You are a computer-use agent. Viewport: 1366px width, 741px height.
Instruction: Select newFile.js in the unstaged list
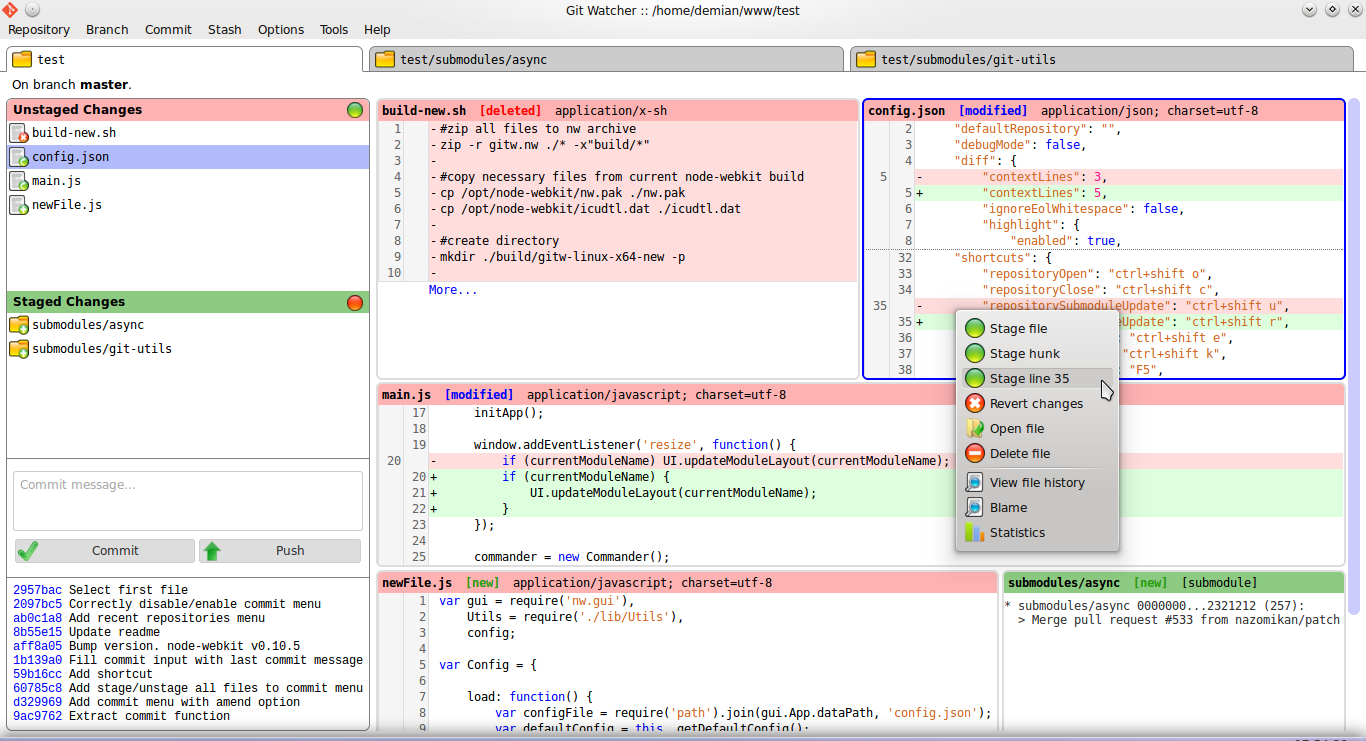(x=66, y=205)
